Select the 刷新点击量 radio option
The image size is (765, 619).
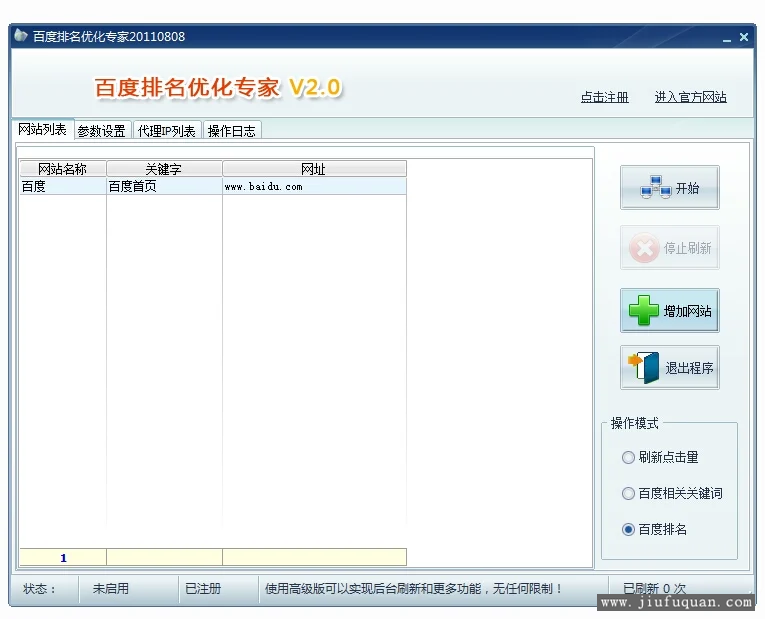coord(628,457)
